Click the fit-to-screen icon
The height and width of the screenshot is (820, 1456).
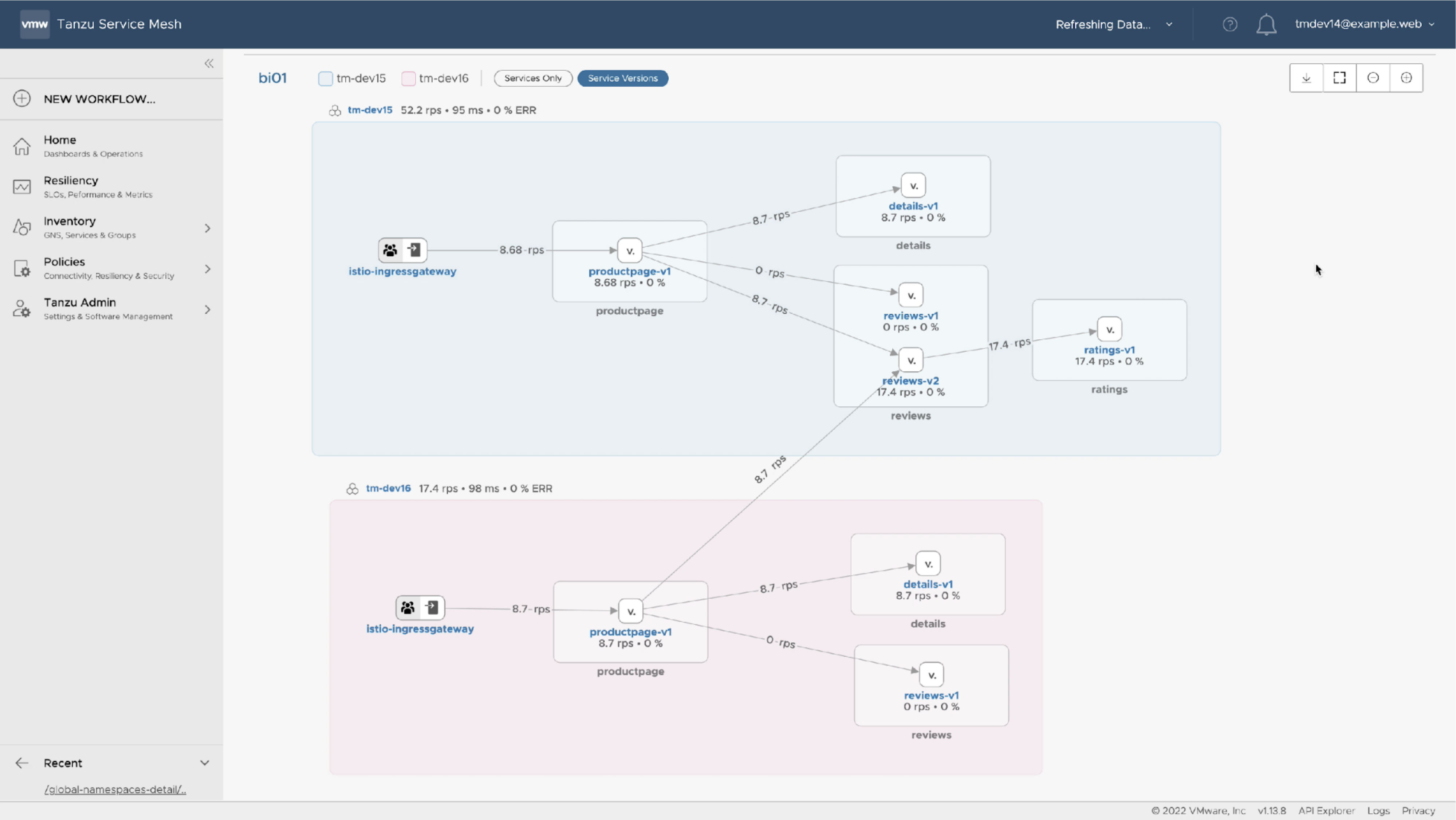1339,78
